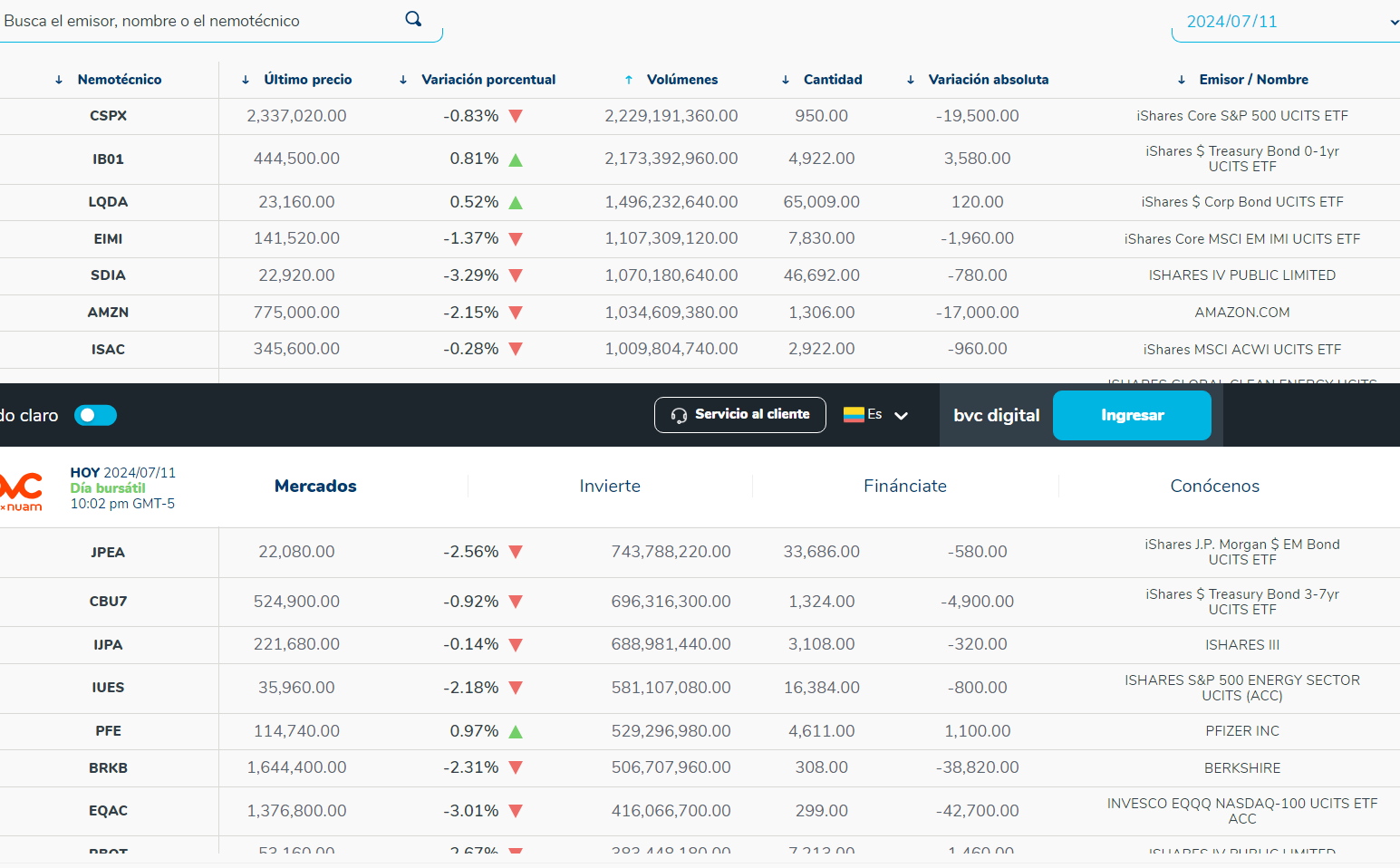Viewport: 1400px width, 868px height.
Task: Click the Día bursátil status text
Action: [108, 488]
